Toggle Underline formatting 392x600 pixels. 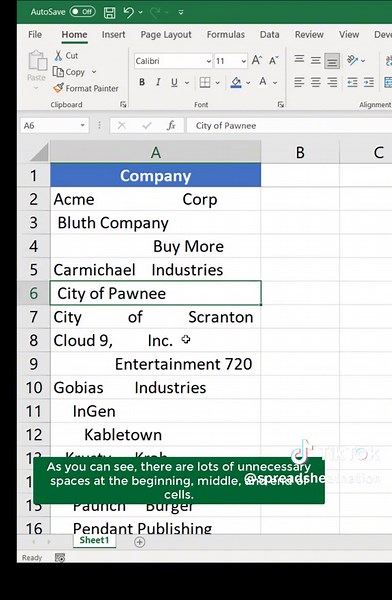point(174,82)
